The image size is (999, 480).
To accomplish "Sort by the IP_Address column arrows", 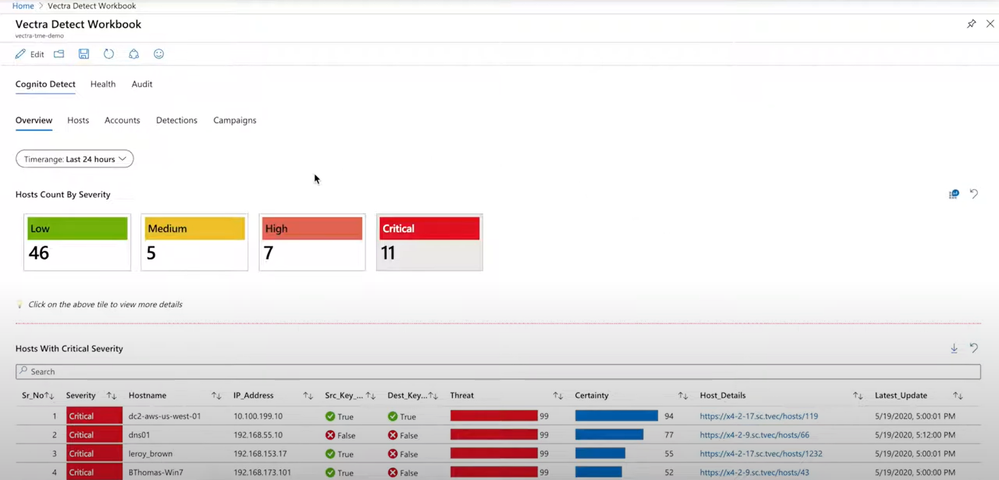I will [308, 396].
